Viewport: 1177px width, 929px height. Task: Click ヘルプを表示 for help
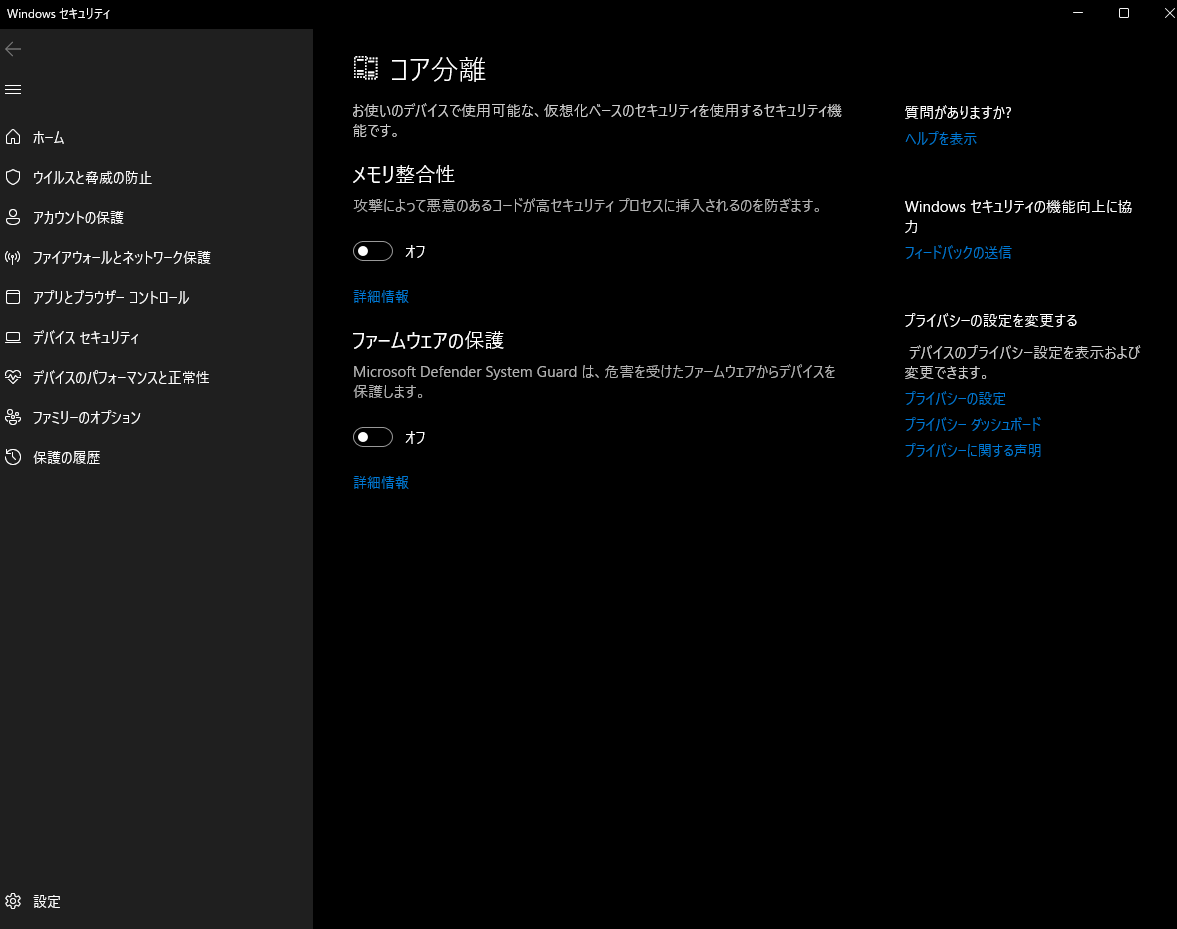pos(940,138)
